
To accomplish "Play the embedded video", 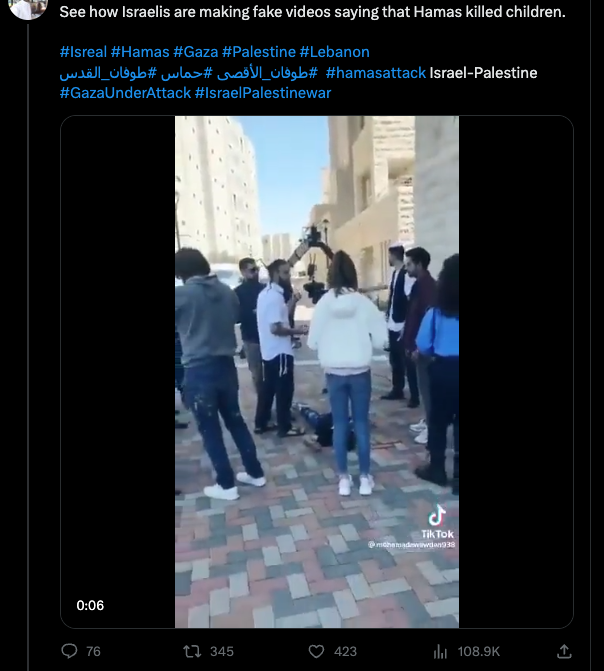I will tap(317, 371).
